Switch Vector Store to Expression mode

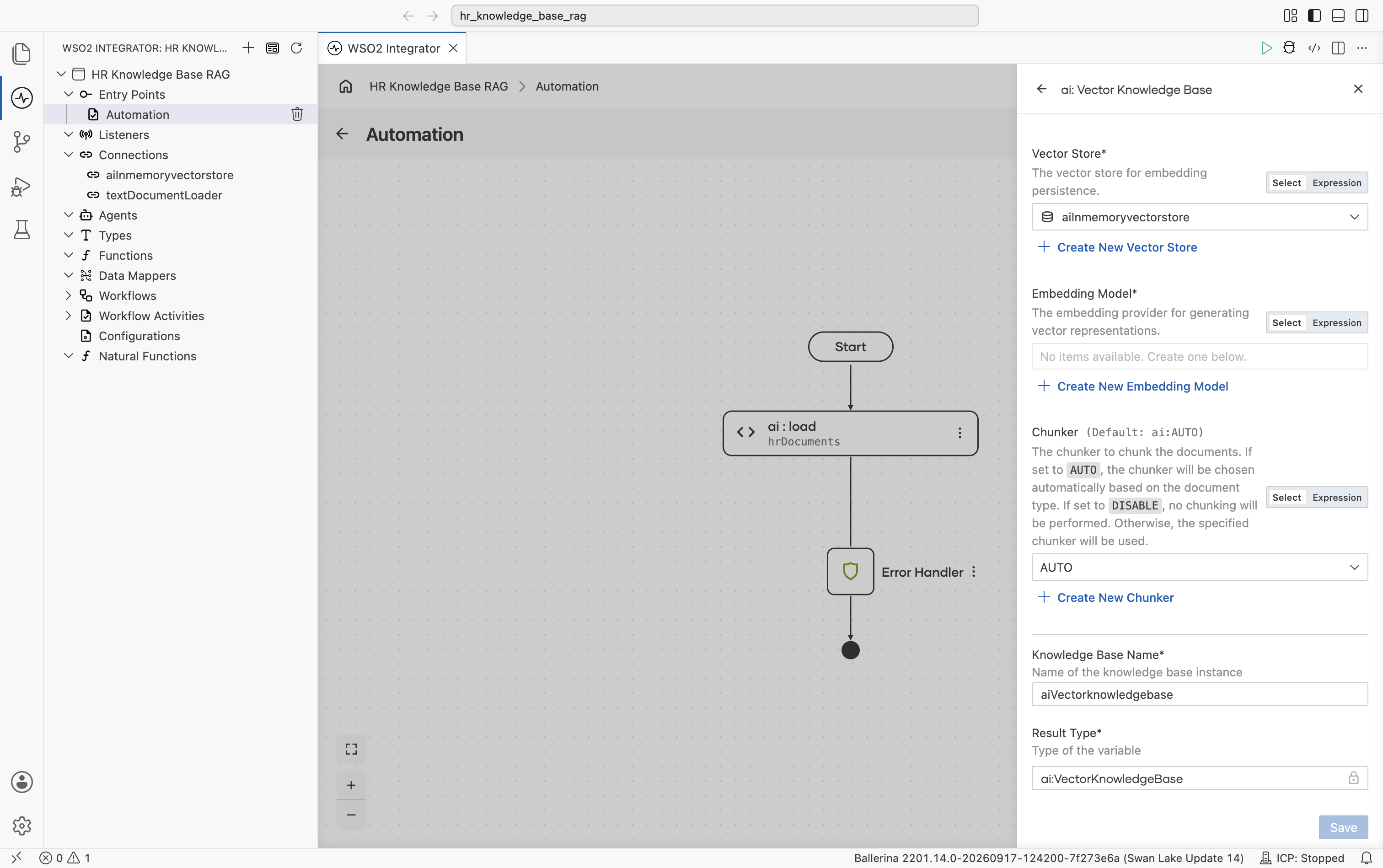(1336, 182)
